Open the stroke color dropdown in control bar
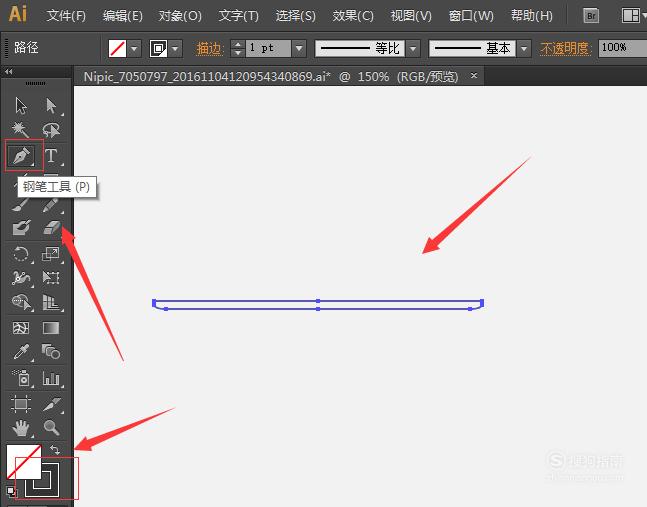Screen dimensions: 647x507 coord(175,49)
